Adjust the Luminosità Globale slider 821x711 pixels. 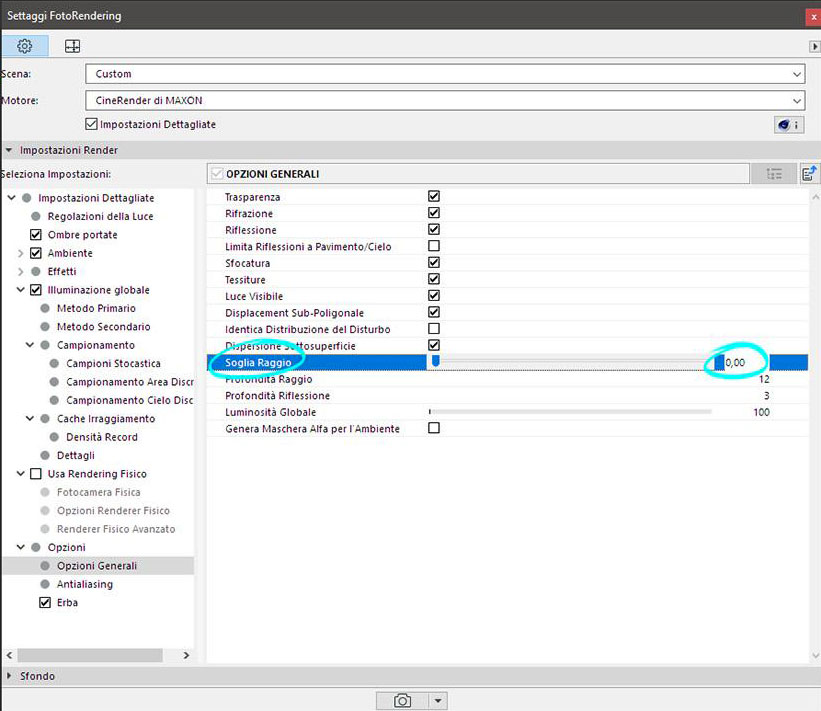pyautogui.click(x=570, y=411)
